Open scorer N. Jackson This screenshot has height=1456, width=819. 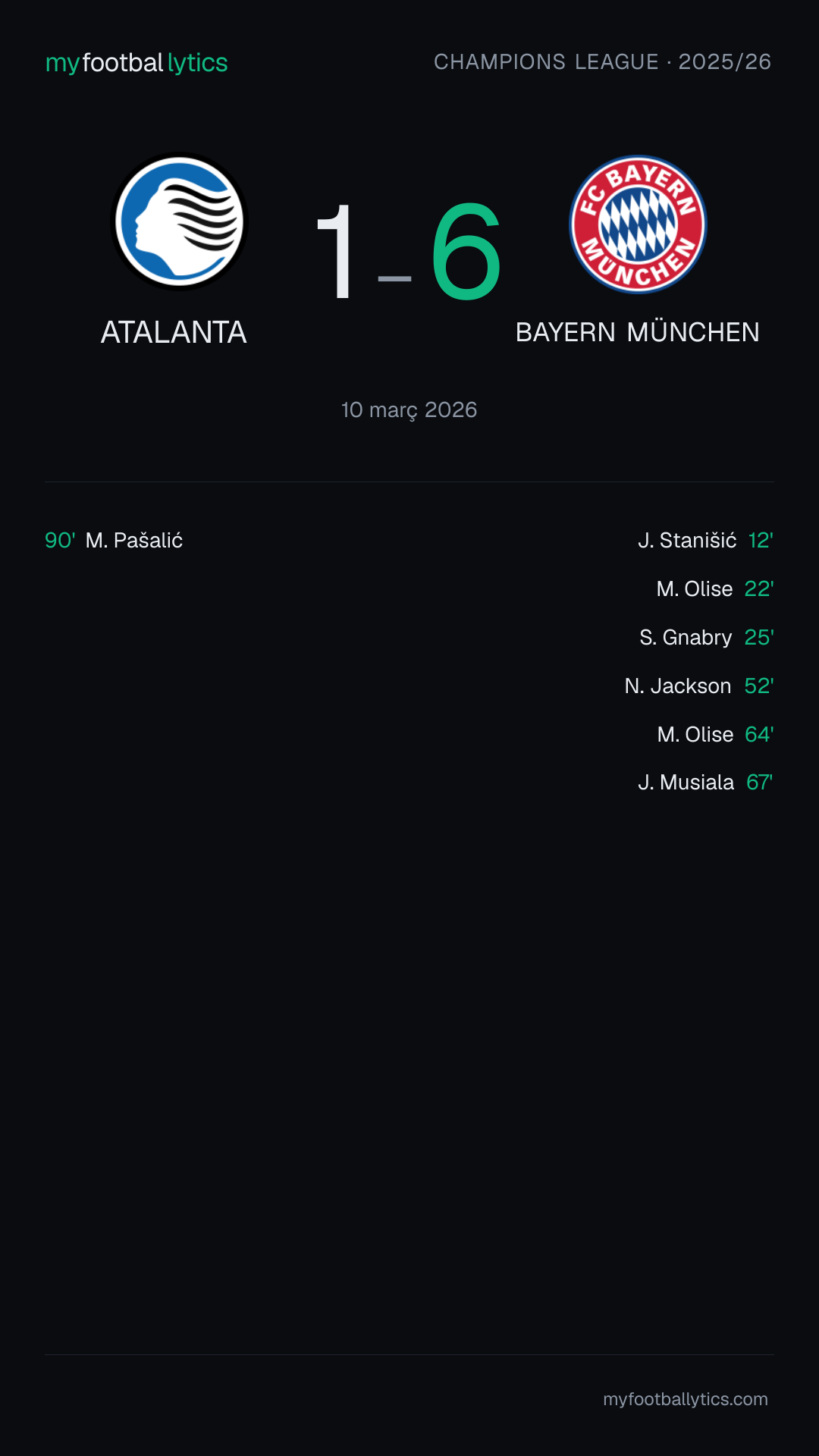click(x=678, y=686)
